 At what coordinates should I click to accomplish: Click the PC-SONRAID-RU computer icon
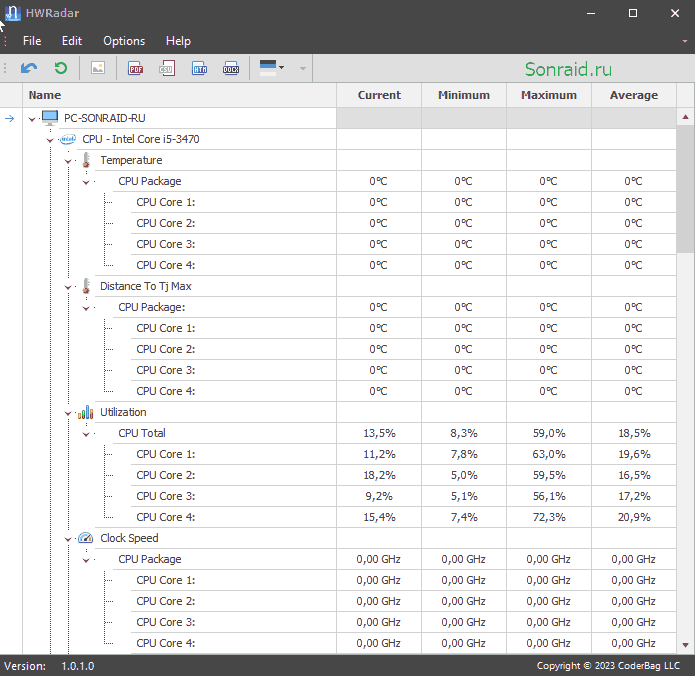[50, 118]
